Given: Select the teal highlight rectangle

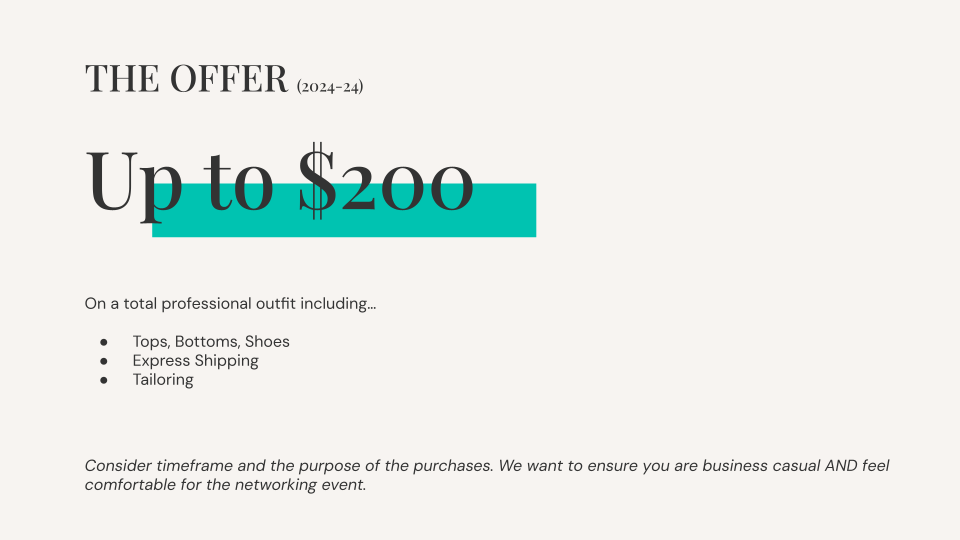Looking at the screenshot, I should pyautogui.click(x=344, y=210).
